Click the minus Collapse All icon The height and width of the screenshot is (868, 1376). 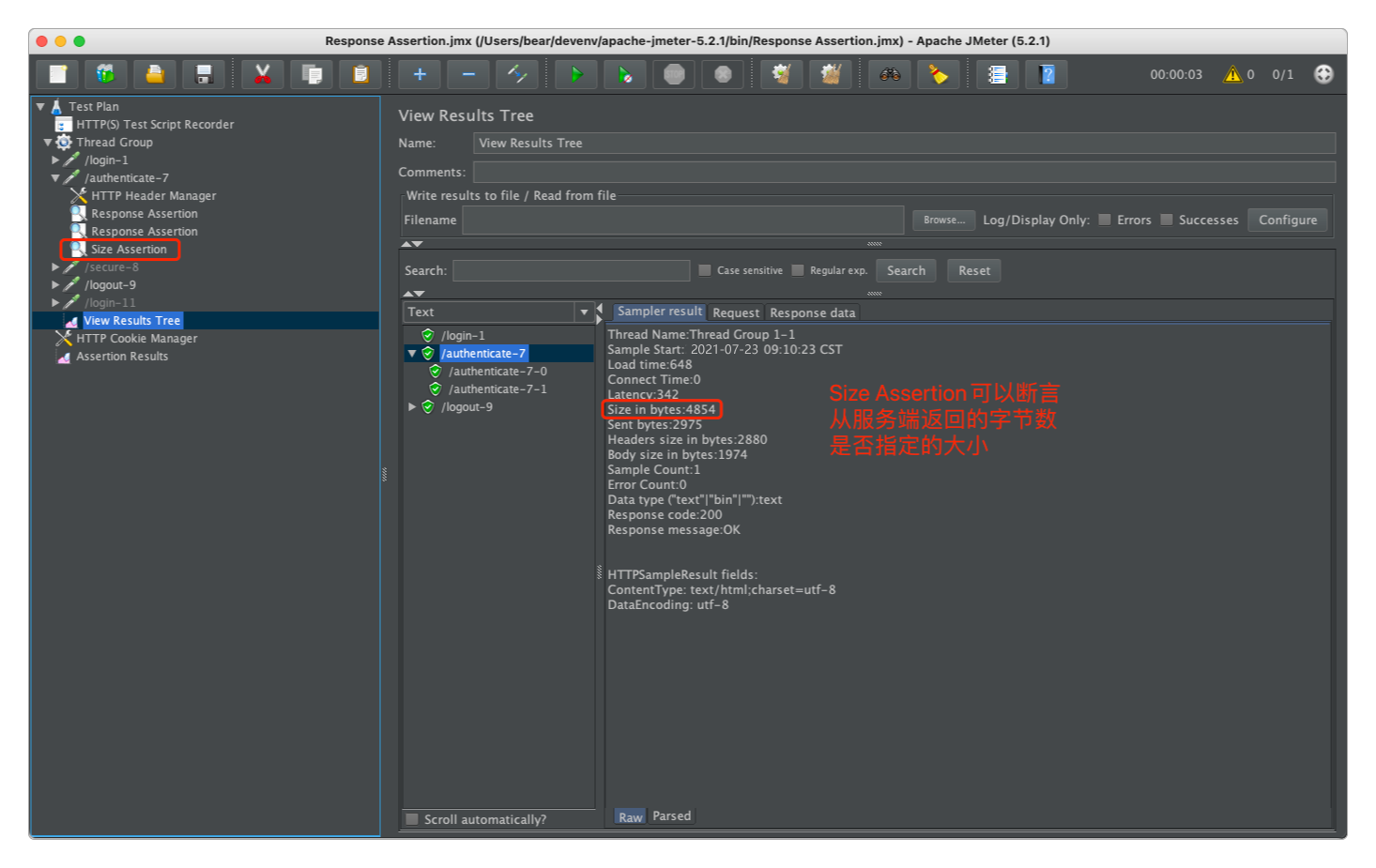tap(468, 74)
